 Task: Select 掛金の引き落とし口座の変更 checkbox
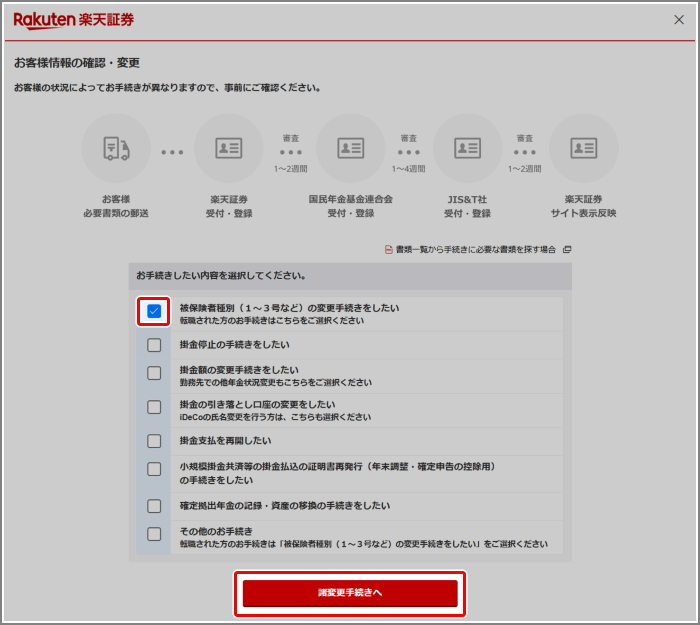click(154, 407)
